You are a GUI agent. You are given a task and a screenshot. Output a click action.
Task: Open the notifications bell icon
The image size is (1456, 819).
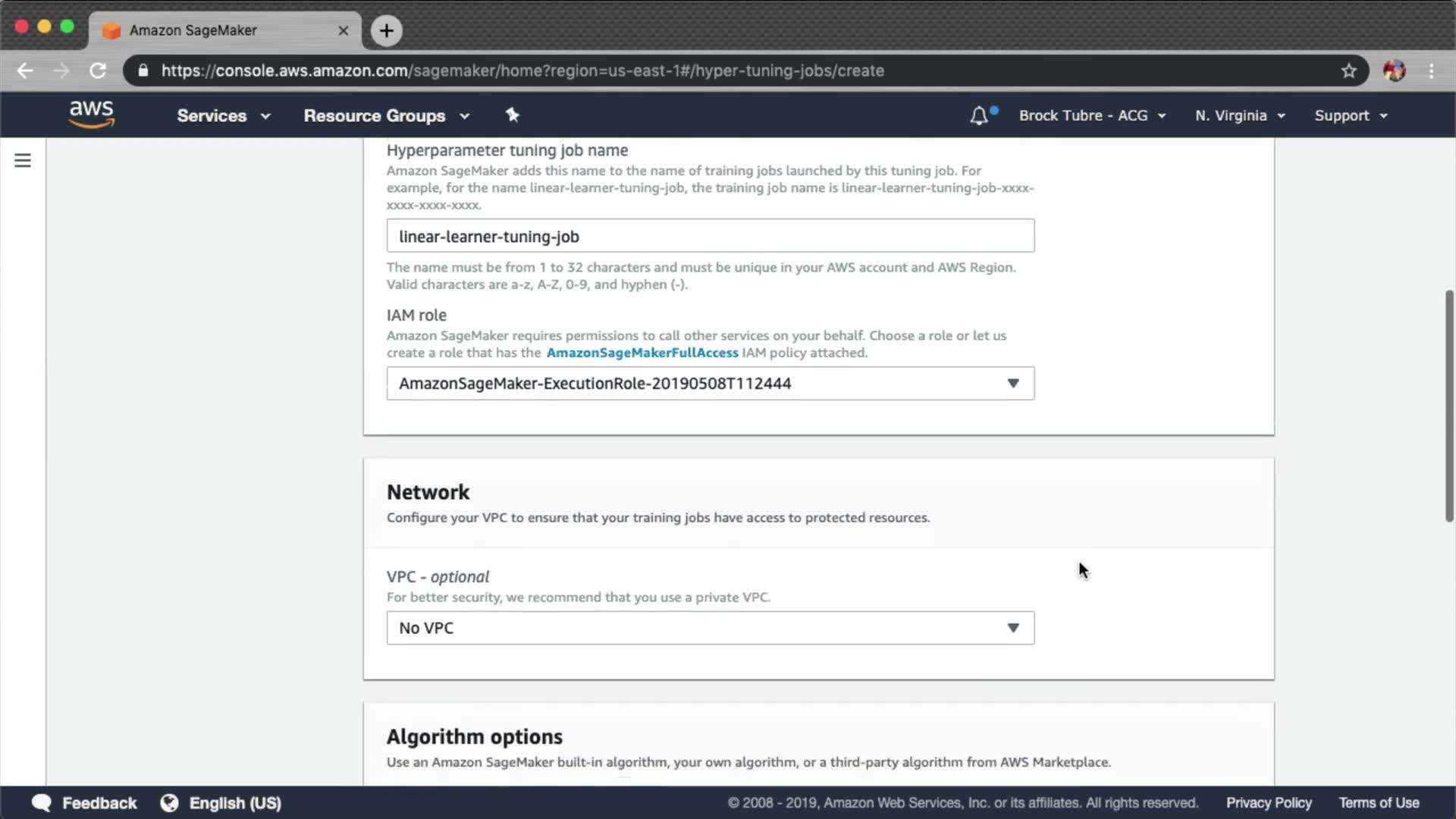(979, 115)
